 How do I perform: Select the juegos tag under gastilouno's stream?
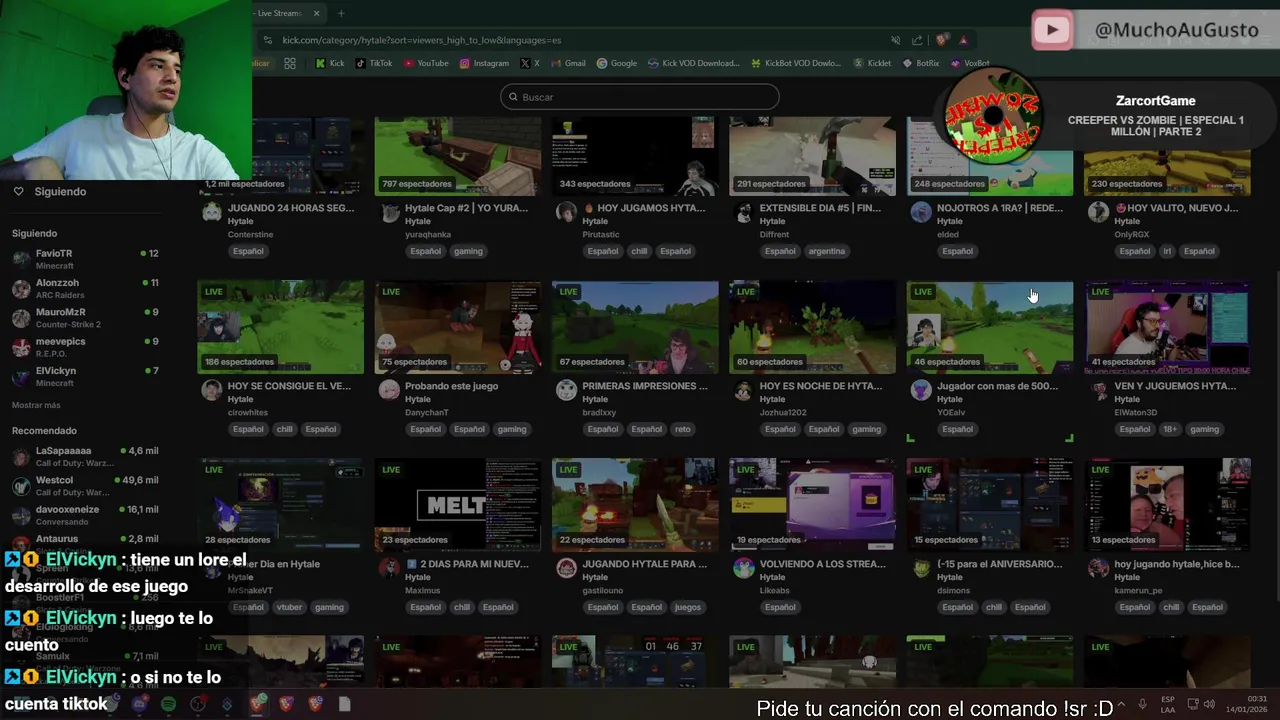[688, 607]
